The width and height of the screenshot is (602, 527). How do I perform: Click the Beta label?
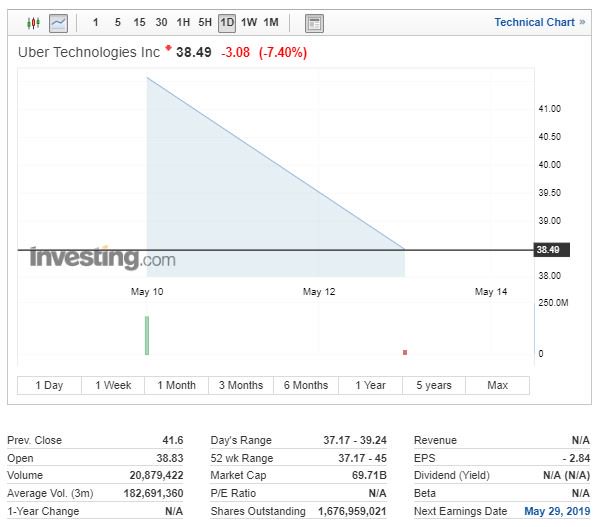coord(425,493)
